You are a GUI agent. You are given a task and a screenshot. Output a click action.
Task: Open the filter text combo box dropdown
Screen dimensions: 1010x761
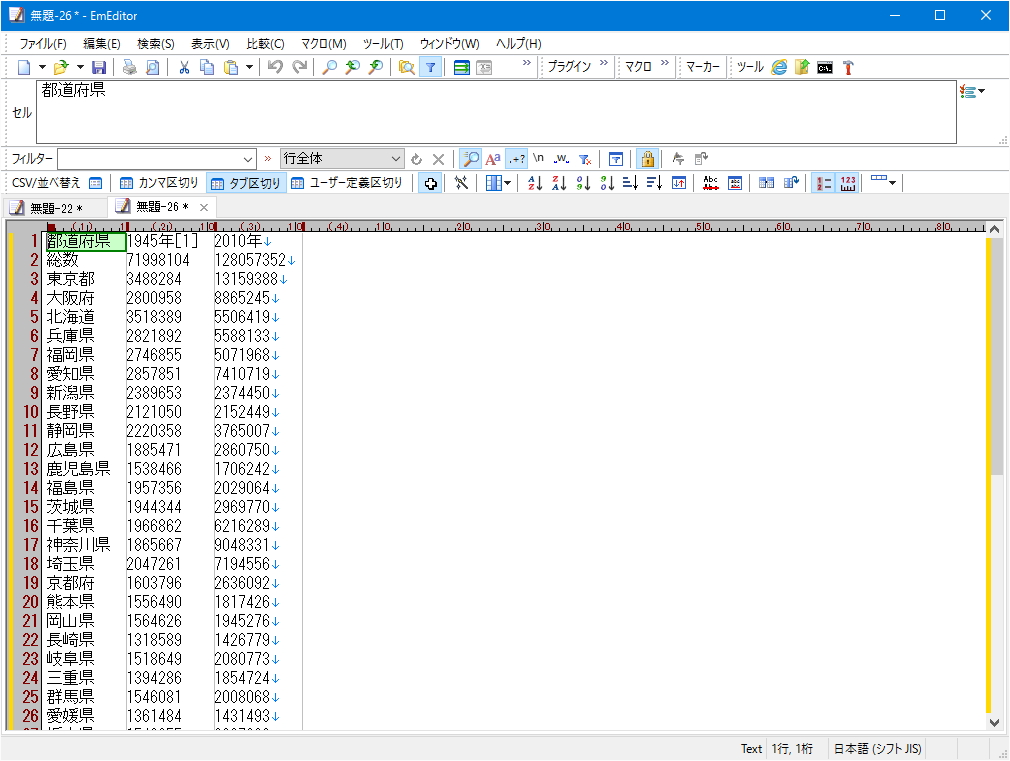pos(248,159)
